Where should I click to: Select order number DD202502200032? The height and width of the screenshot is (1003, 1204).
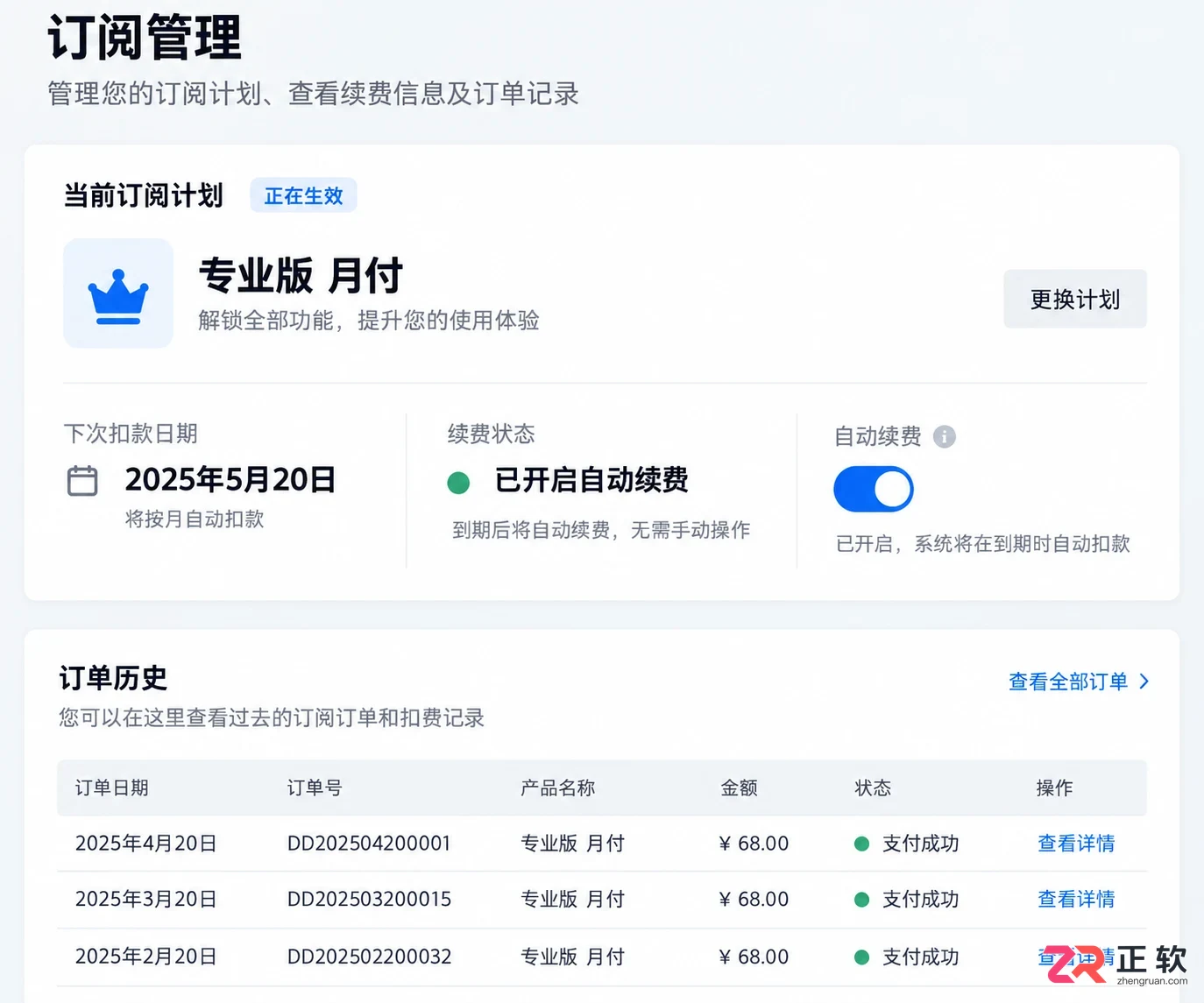coord(369,957)
